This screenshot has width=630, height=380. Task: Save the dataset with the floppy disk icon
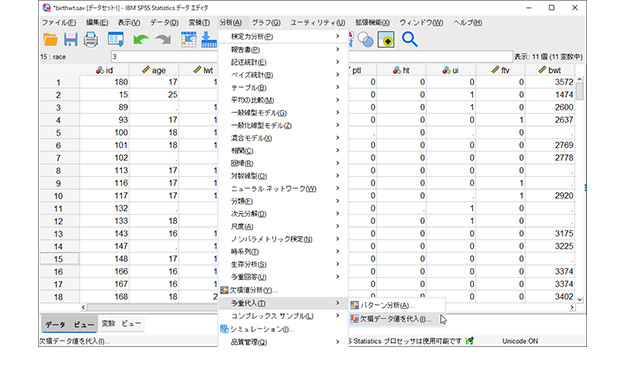click(71, 39)
